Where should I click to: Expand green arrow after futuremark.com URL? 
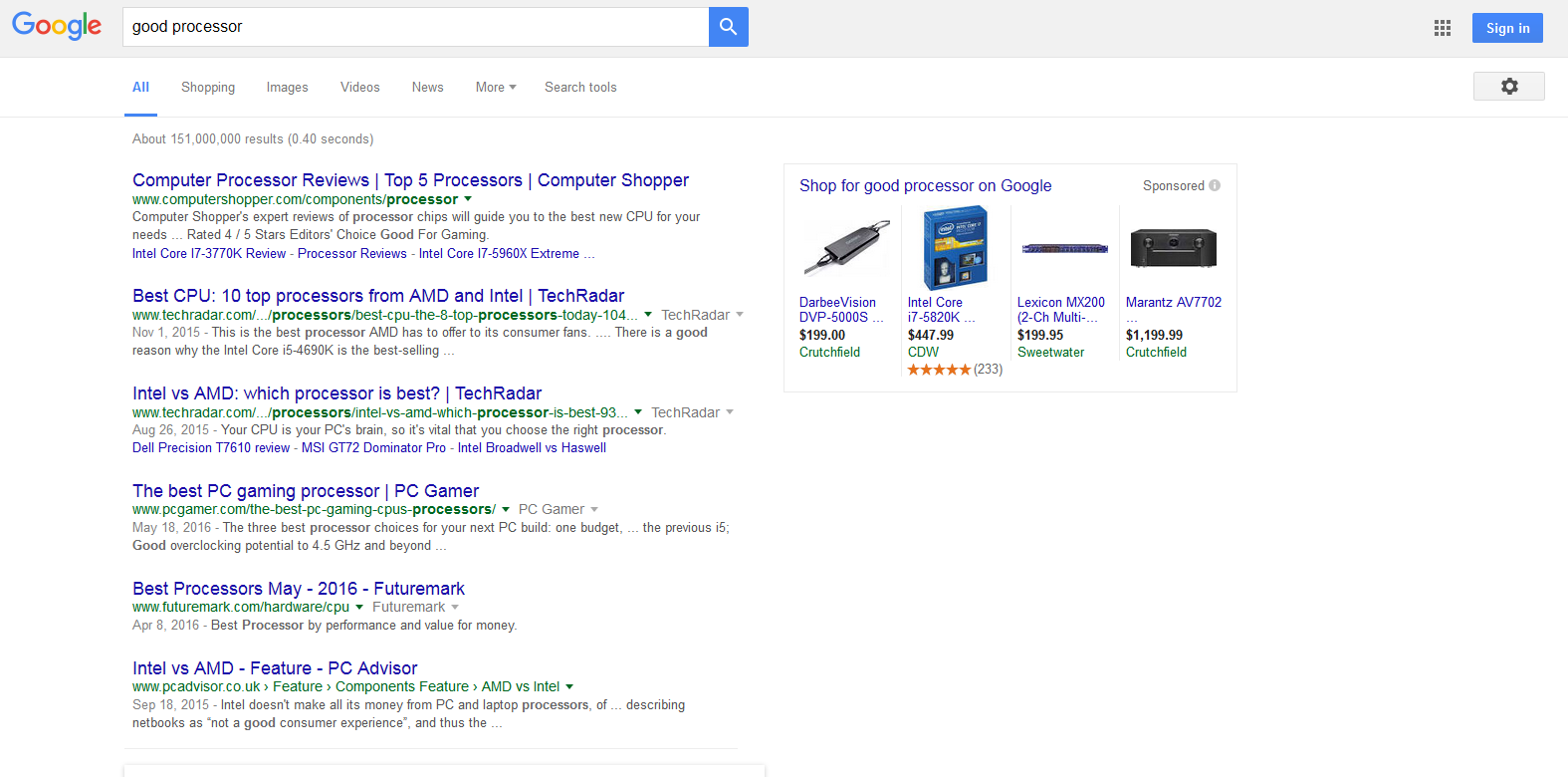tap(359, 608)
